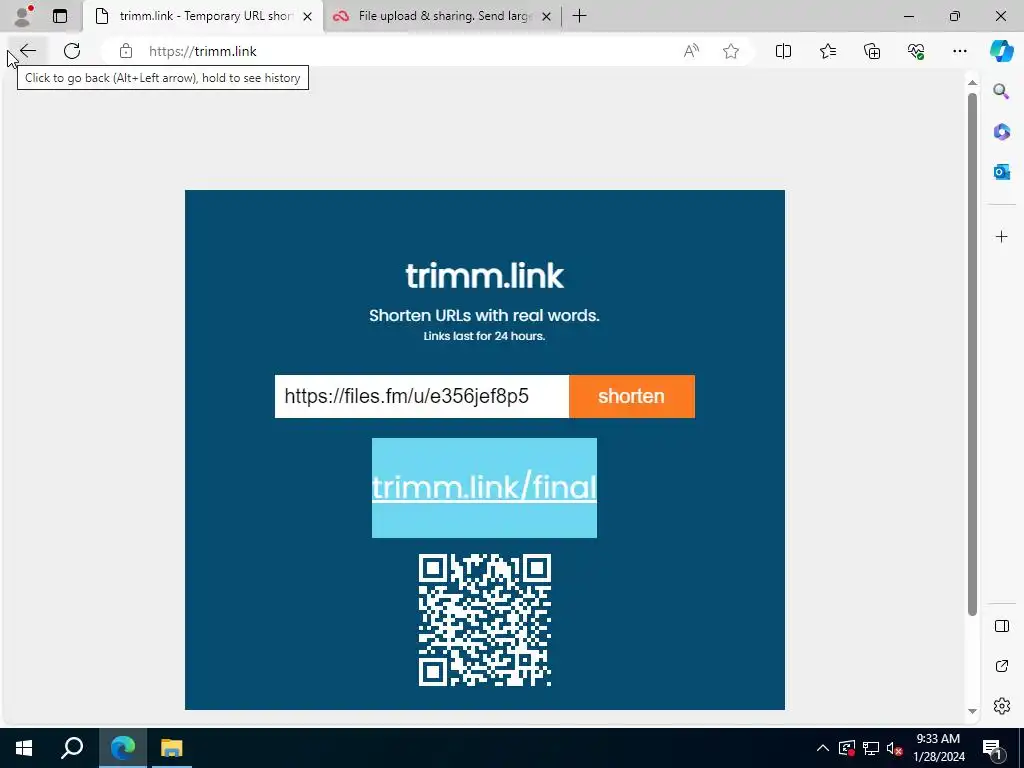The image size is (1024, 768).
Task: Open sidebar settings gear
Action: [x=1002, y=706]
